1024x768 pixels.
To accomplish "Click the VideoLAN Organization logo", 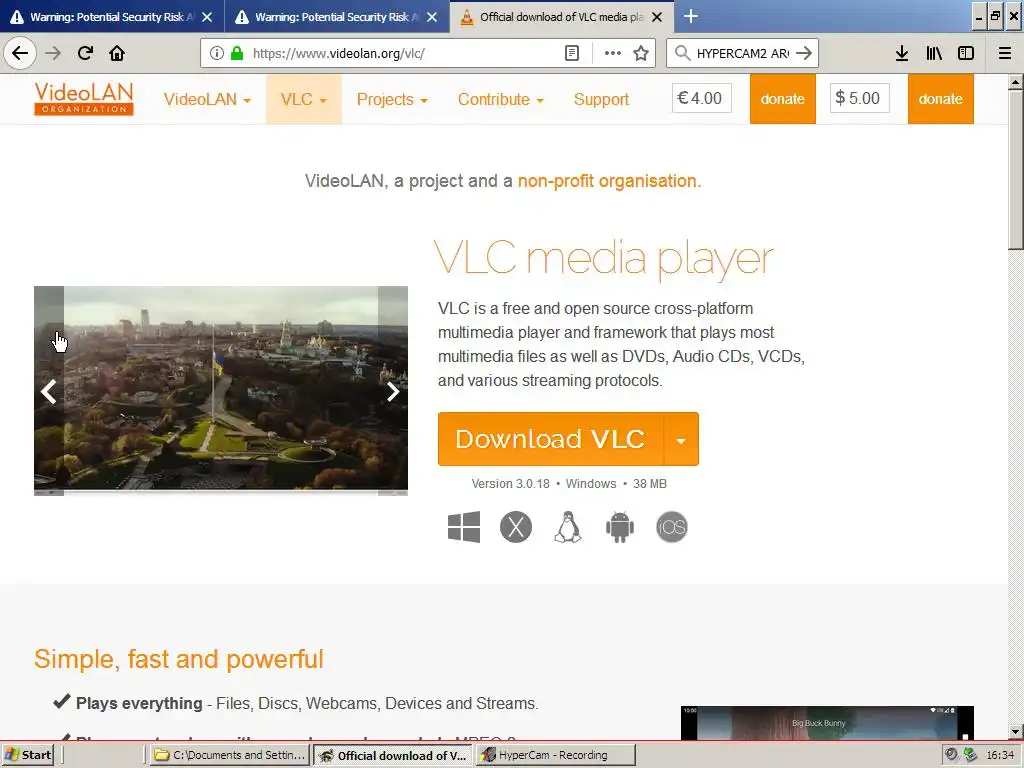I will tap(84, 99).
